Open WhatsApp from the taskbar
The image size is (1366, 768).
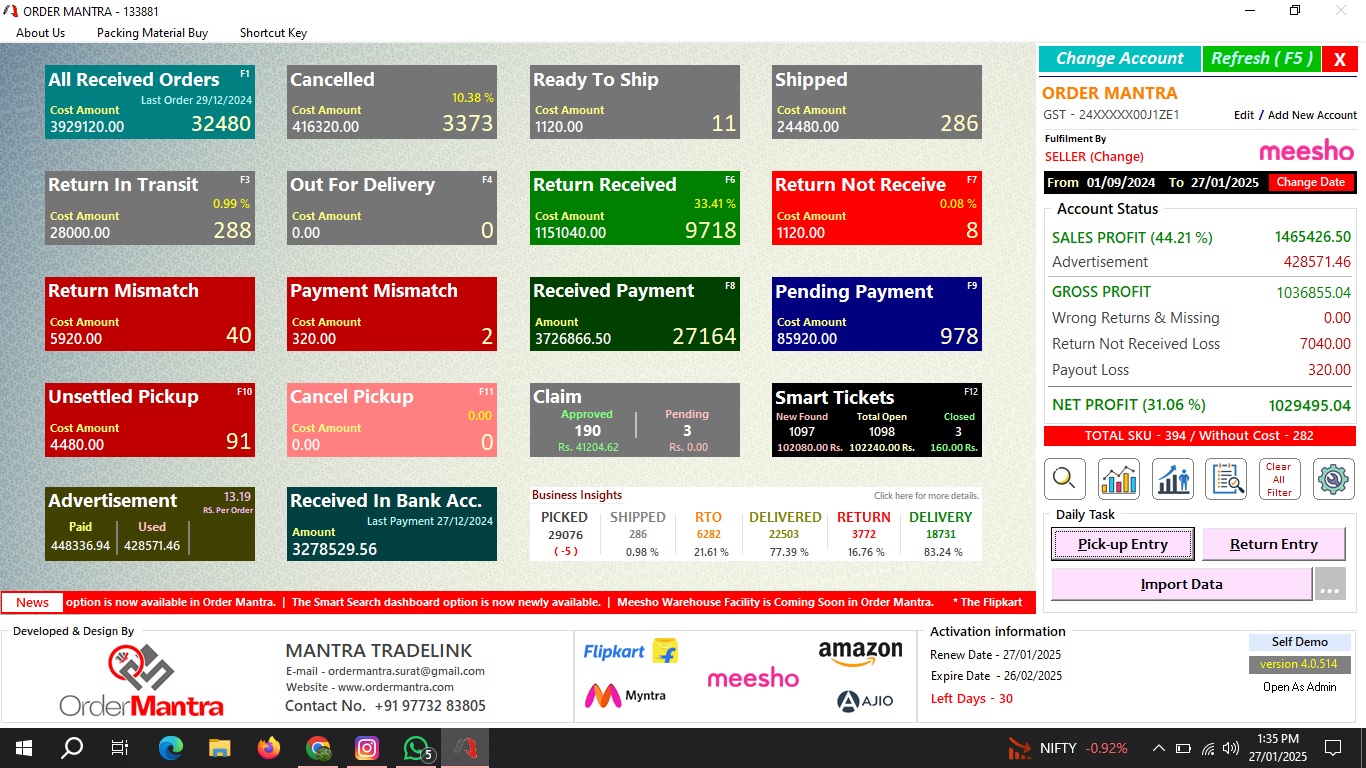click(x=416, y=748)
